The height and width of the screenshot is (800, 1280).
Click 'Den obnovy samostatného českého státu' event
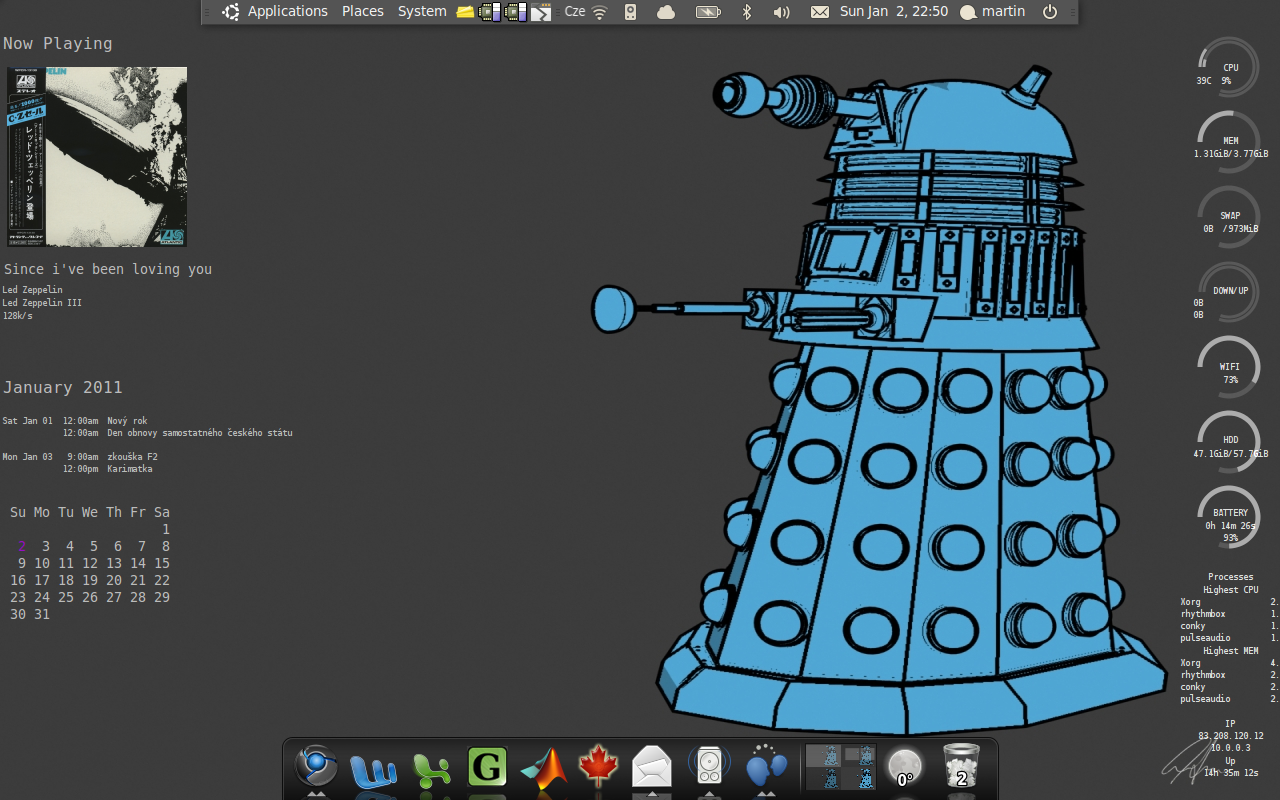(x=200, y=433)
